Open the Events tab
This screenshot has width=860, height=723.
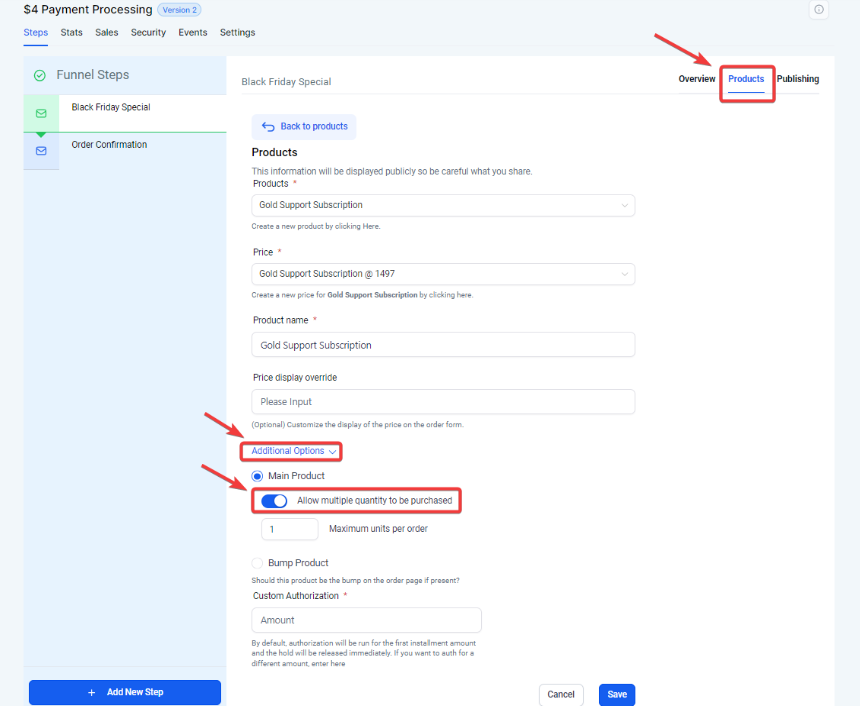[193, 32]
